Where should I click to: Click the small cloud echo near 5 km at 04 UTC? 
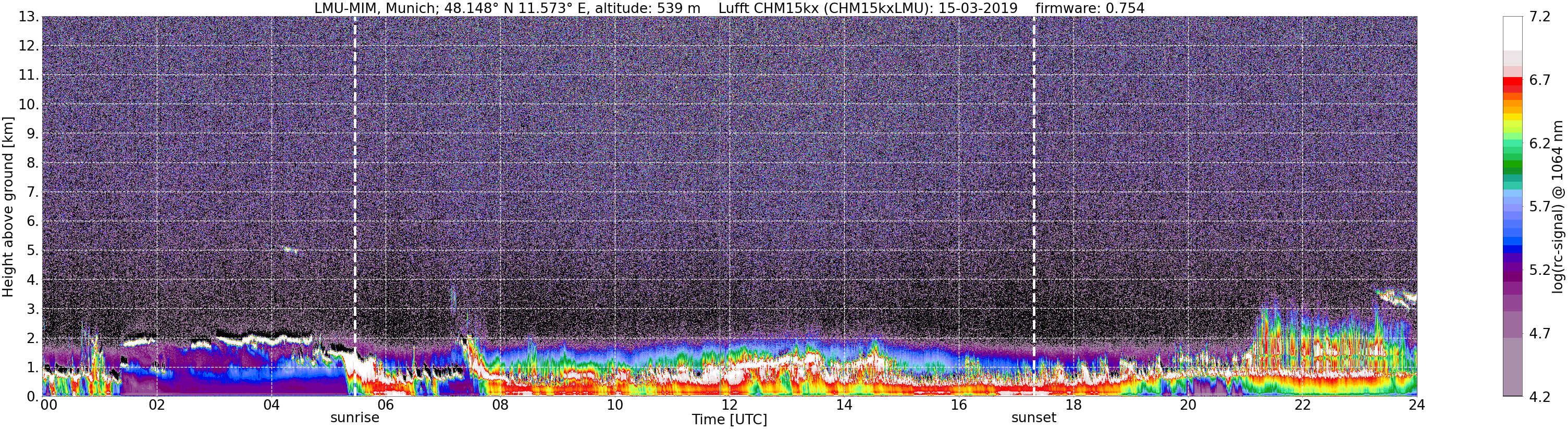tap(292, 250)
